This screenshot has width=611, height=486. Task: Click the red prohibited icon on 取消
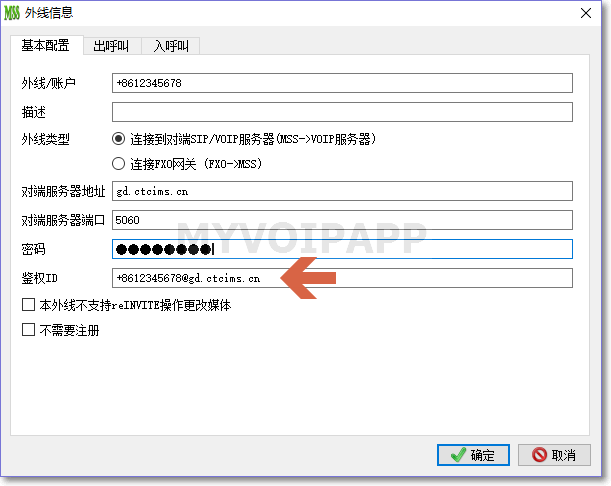point(539,455)
